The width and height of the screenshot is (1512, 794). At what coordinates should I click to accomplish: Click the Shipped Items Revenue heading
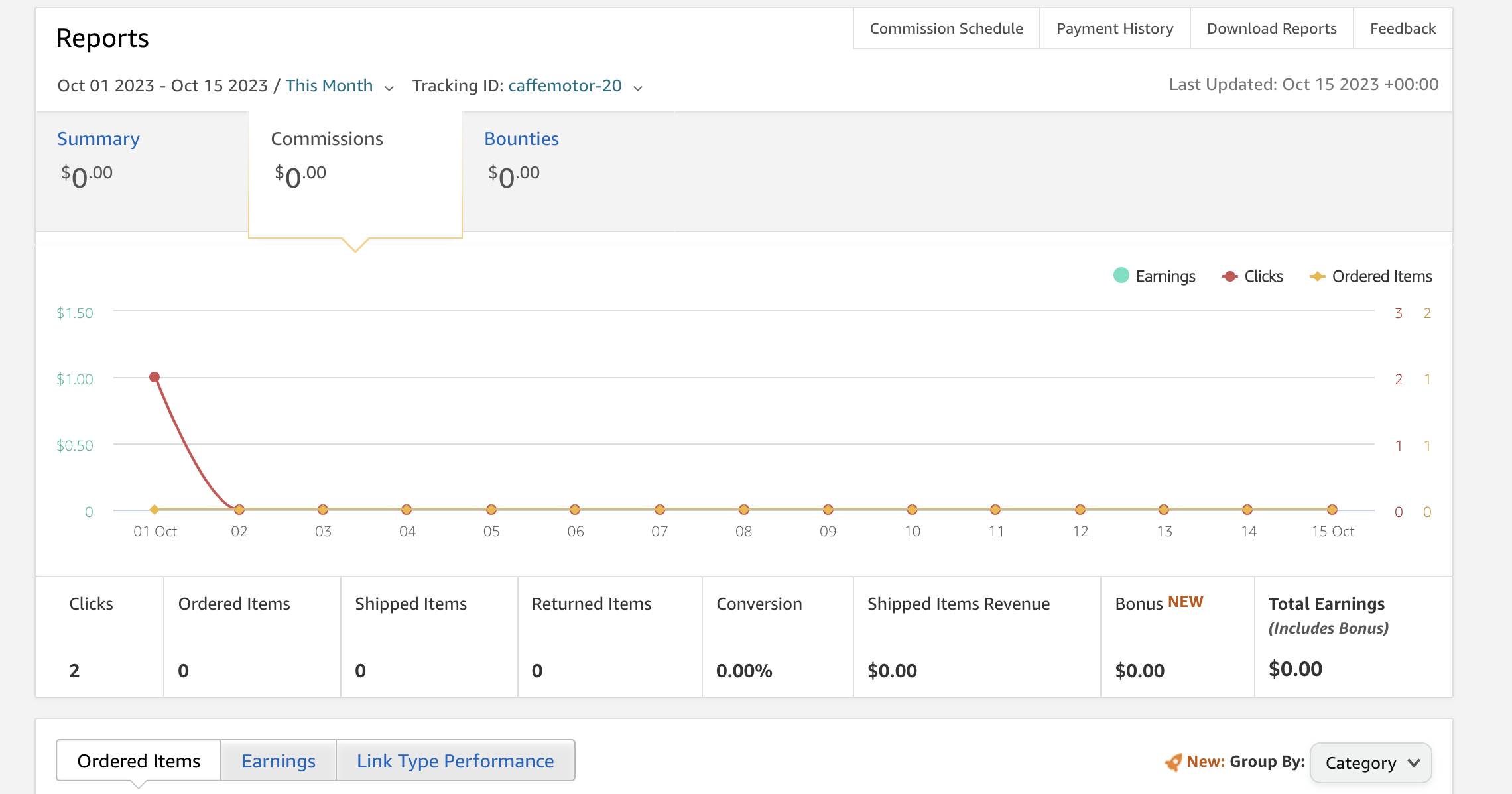tap(958, 604)
